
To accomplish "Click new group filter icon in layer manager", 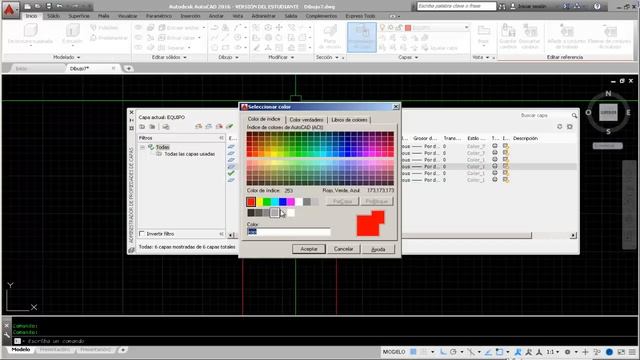I will pyautogui.click(x=152, y=127).
